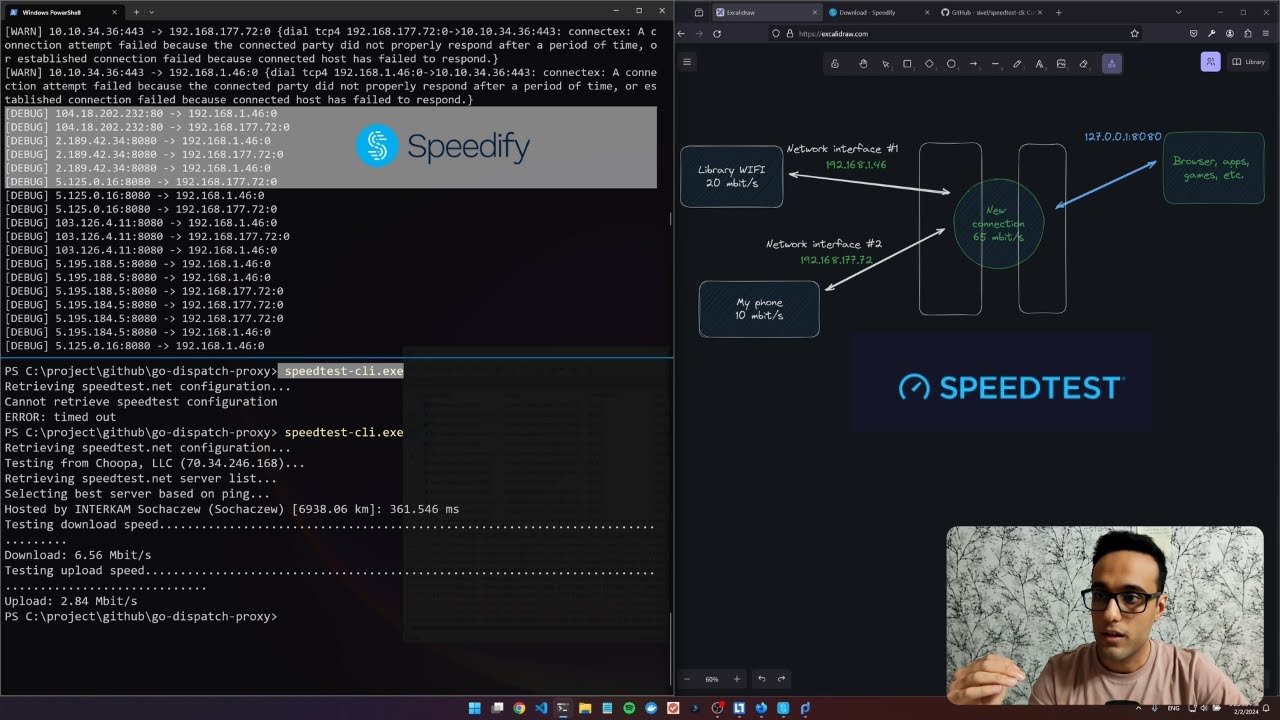Image resolution: width=1280 pixels, height=720 pixels.
Task: Click the '127.0.0.1:8080' text label
Action: 1123,136
